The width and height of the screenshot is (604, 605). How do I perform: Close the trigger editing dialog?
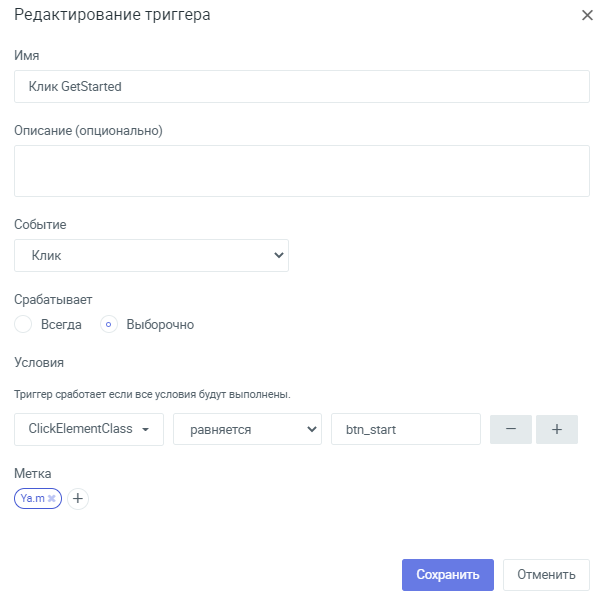pyautogui.click(x=587, y=15)
